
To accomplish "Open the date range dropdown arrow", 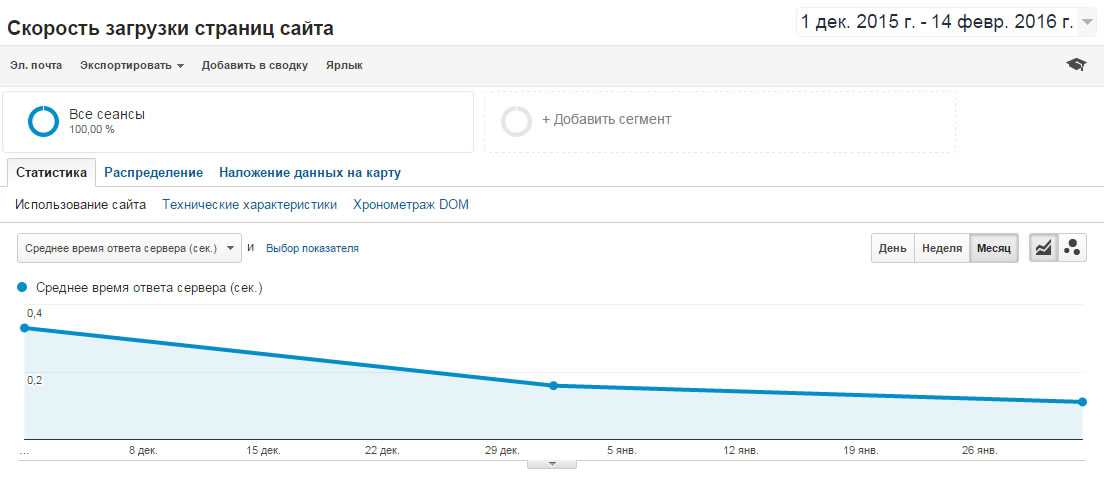I will click(x=1085, y=23).
